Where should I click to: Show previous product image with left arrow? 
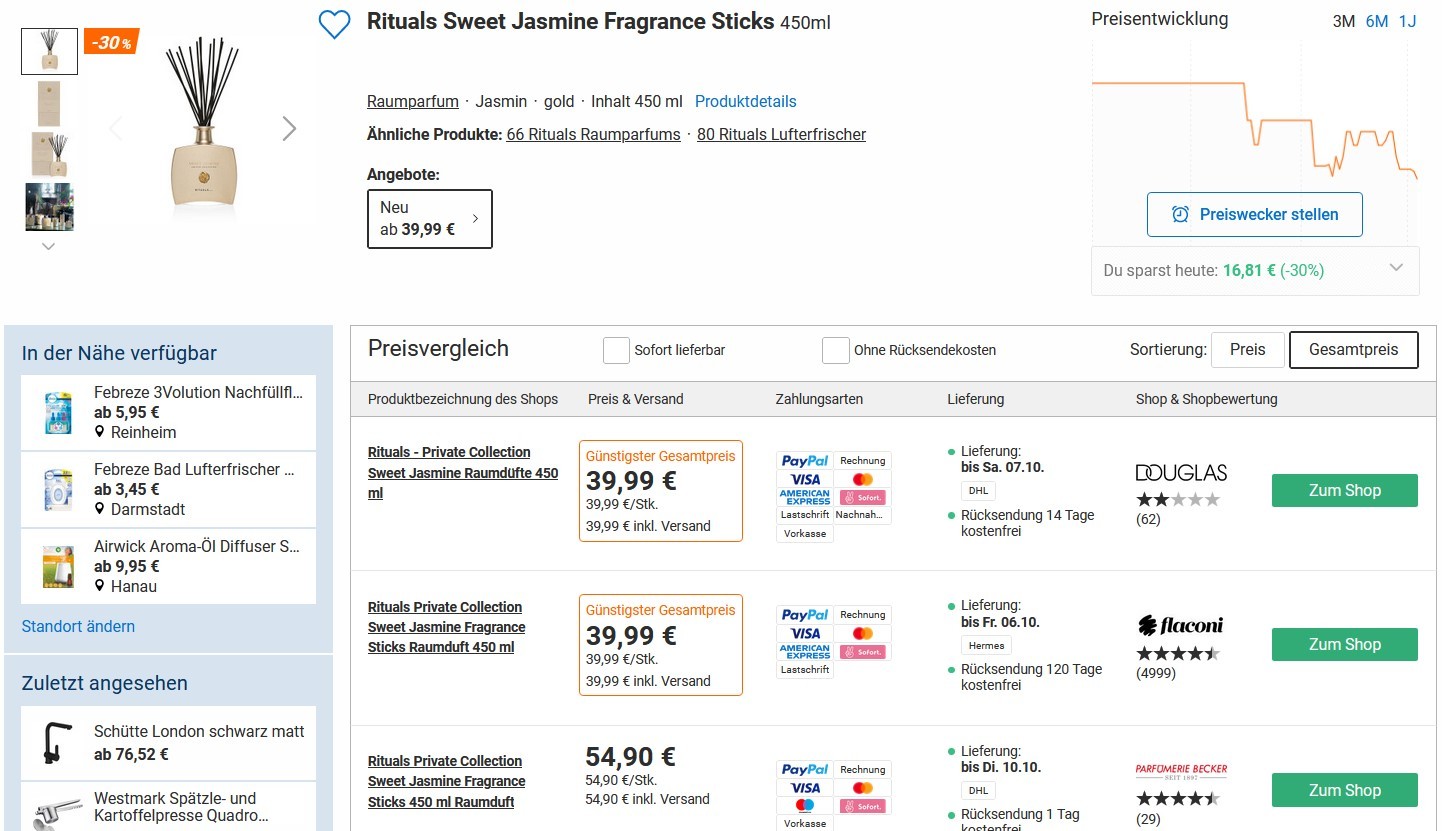pos(116,128)
